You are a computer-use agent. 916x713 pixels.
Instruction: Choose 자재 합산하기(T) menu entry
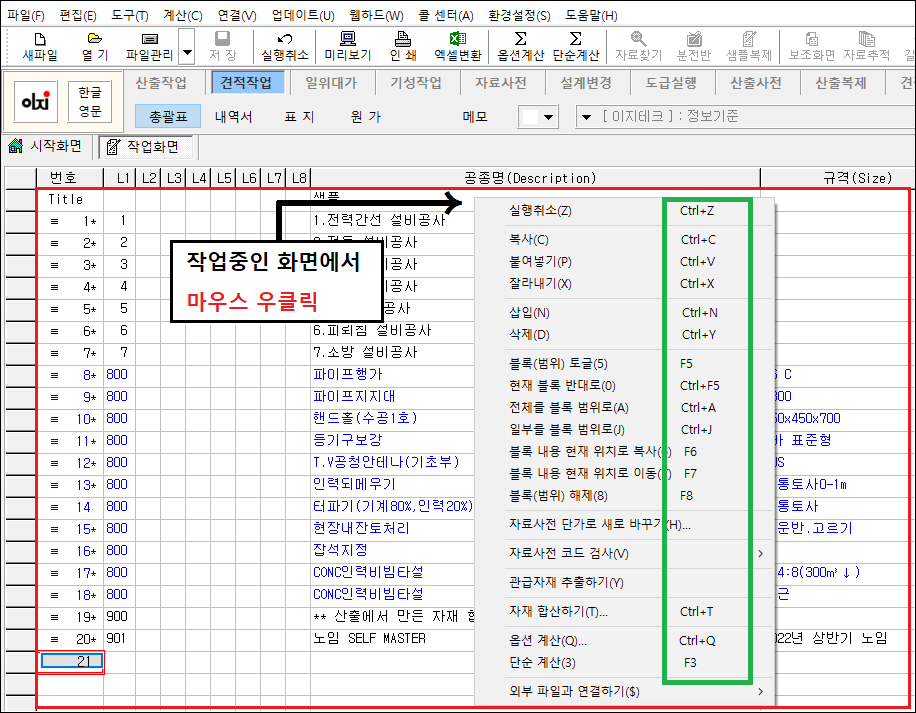[624, 611]
